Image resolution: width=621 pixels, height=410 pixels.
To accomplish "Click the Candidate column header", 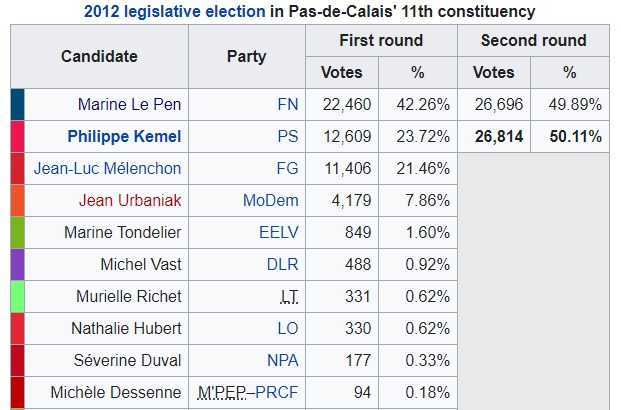I will click(99, 56).
